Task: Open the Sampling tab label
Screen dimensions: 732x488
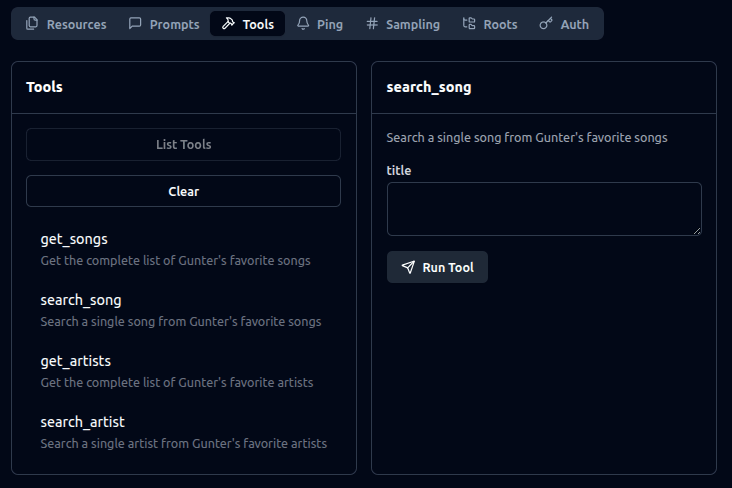Action: (412, 24)
